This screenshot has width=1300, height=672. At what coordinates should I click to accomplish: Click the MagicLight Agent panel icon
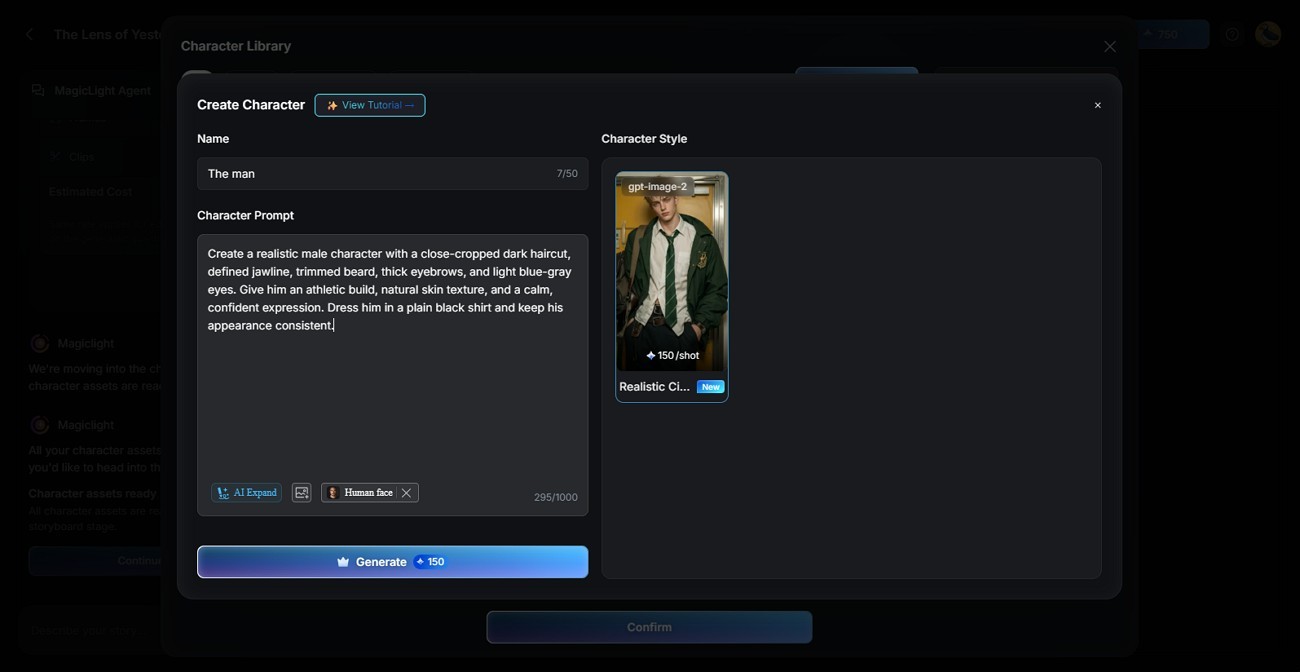pos(38,90)
